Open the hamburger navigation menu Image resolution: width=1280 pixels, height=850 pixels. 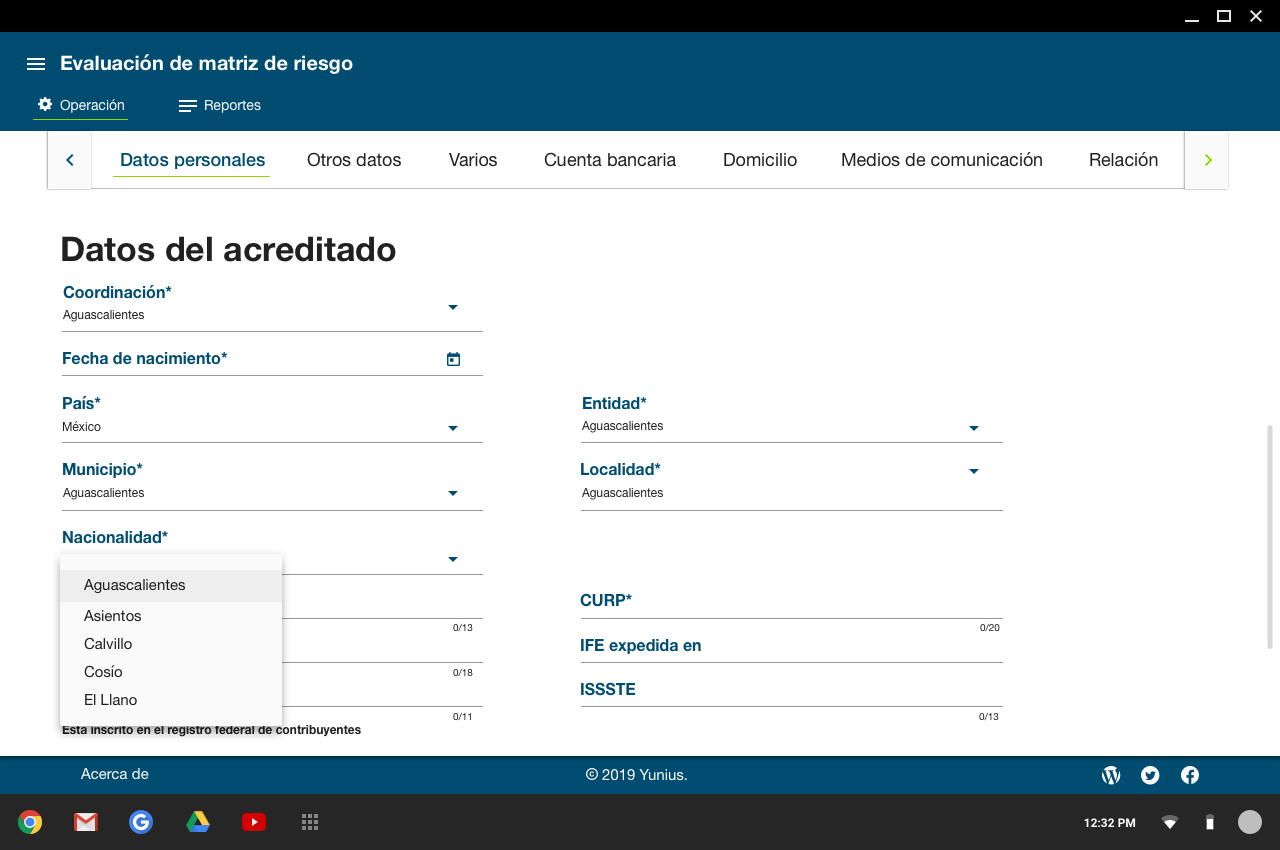click(36, 64)
